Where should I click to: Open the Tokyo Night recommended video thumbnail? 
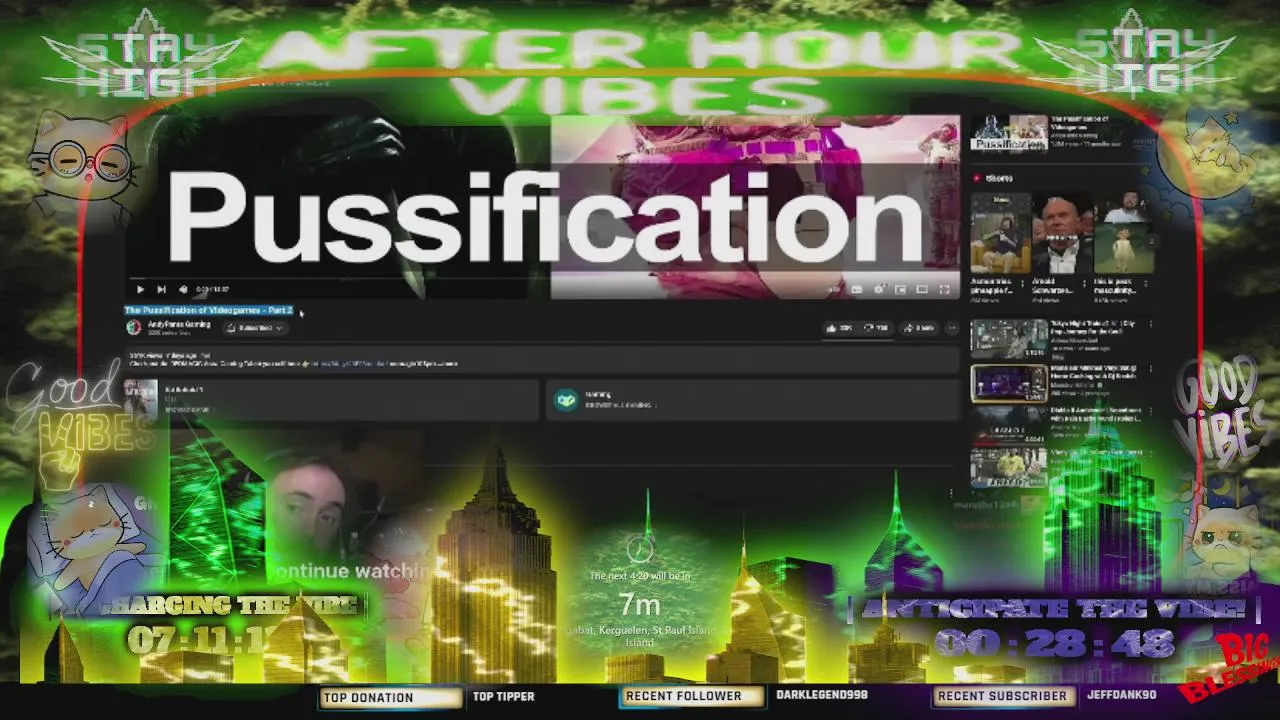click(x=1009, y=339)
